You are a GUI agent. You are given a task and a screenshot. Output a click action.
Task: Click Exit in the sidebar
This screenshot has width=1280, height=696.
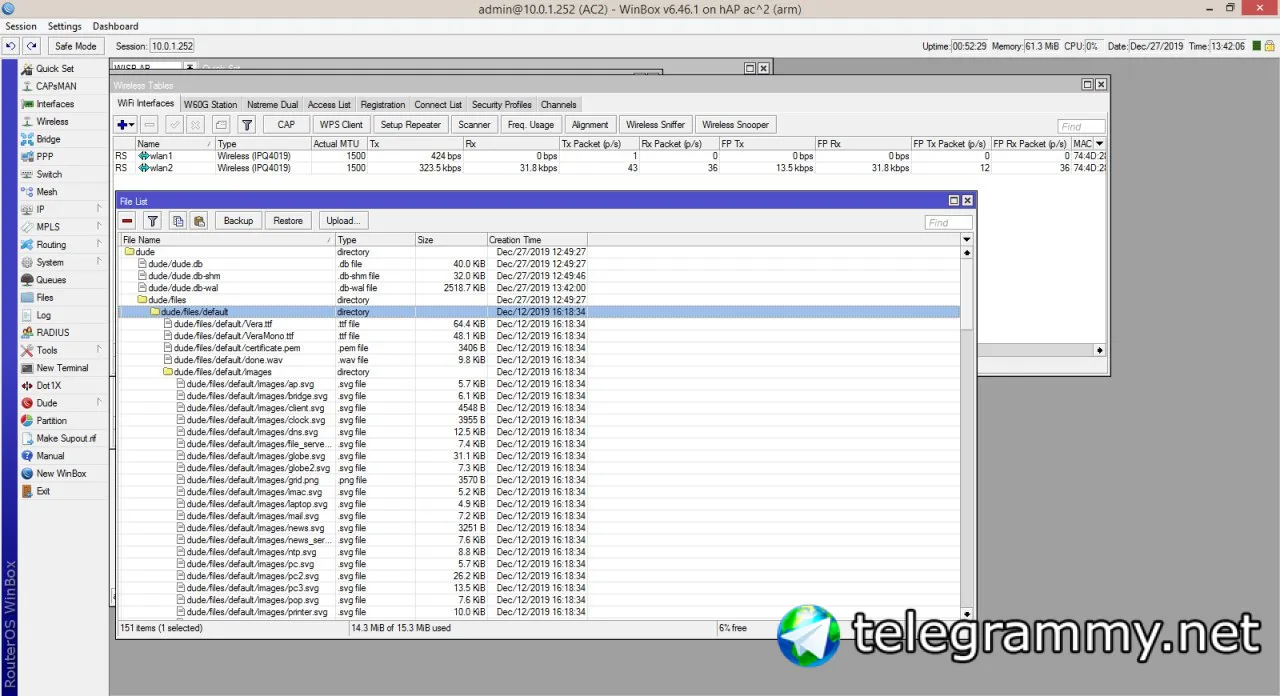click(x=43, y=491)
